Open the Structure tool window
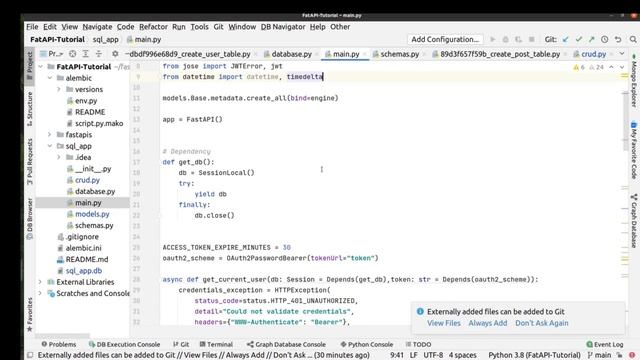 (x=30, y=108)
